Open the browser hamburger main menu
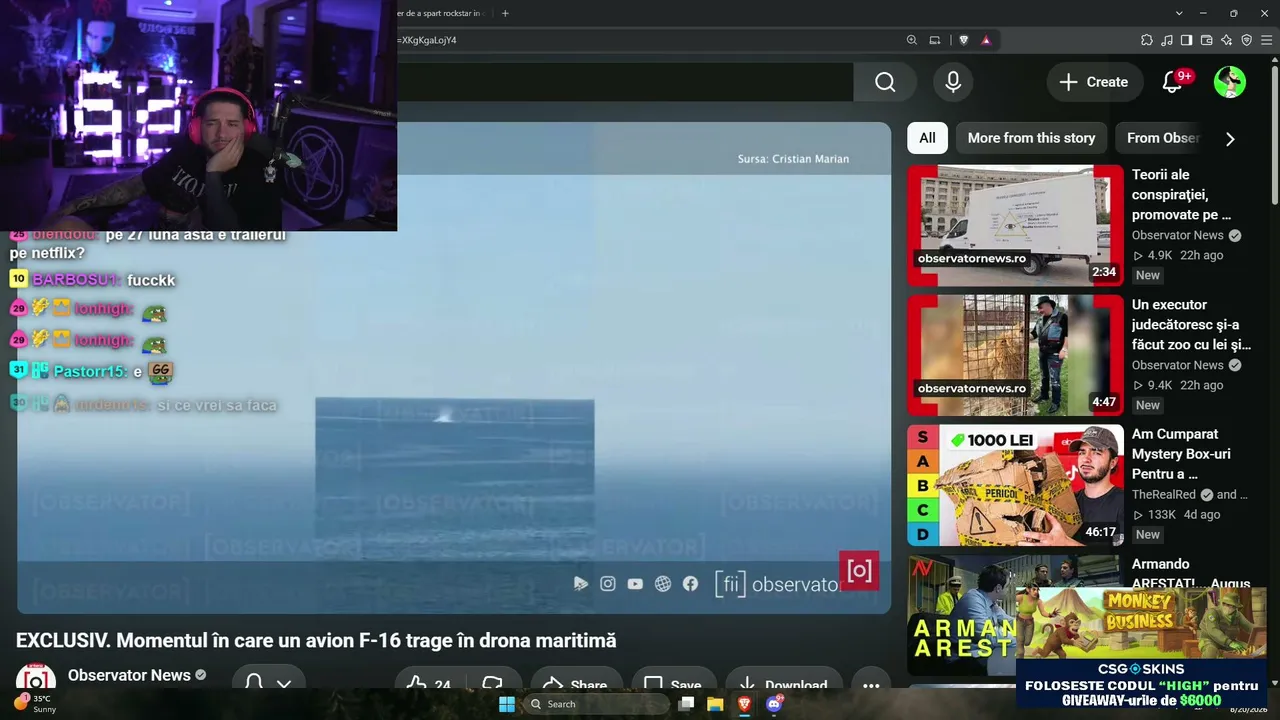Screen dimensions: 1280x720 pos(1267,40)
